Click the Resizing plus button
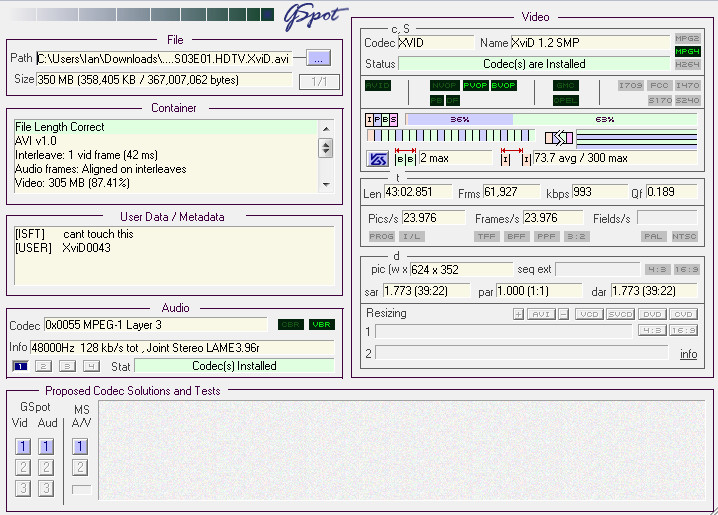Image resolution: width=718 pixels, height=515 pixels. (x=518, y=314)
